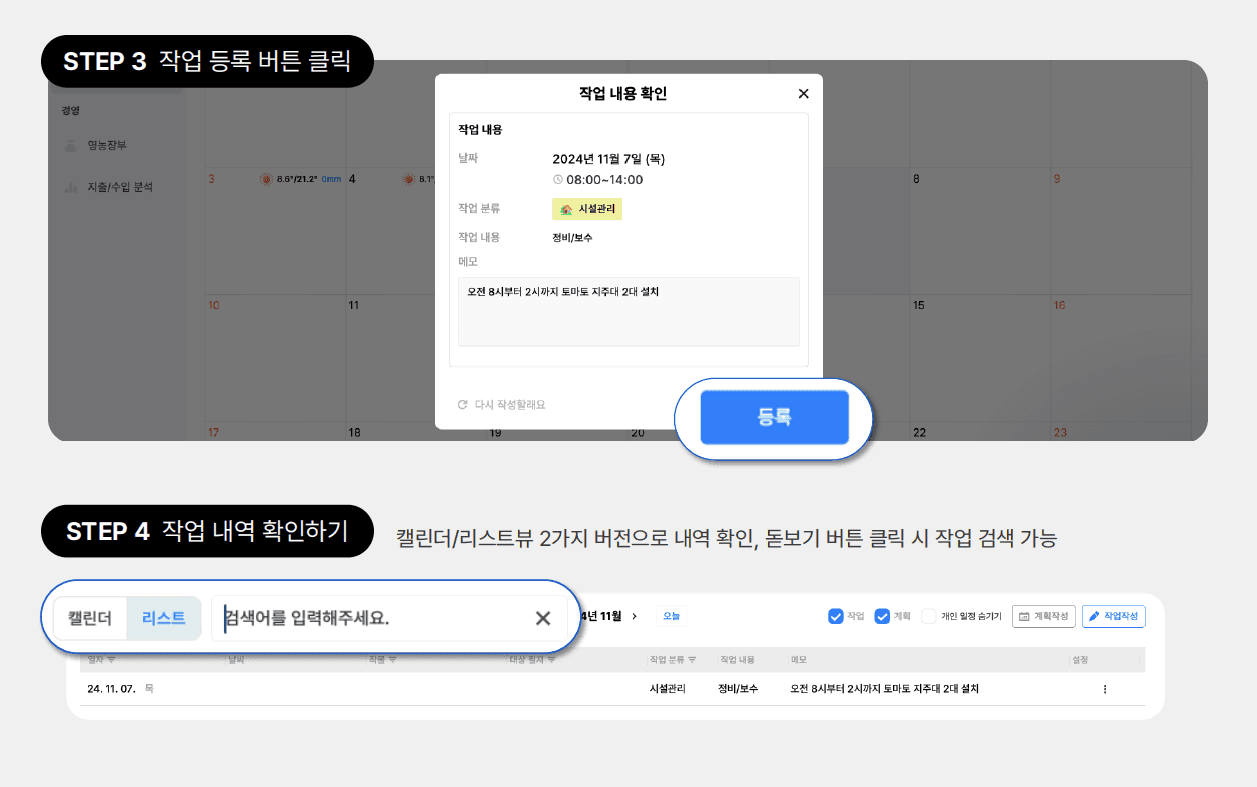The image size is (1257, 787).
Task: Disable the 계획 checkbox
Action: coord(882,616)
